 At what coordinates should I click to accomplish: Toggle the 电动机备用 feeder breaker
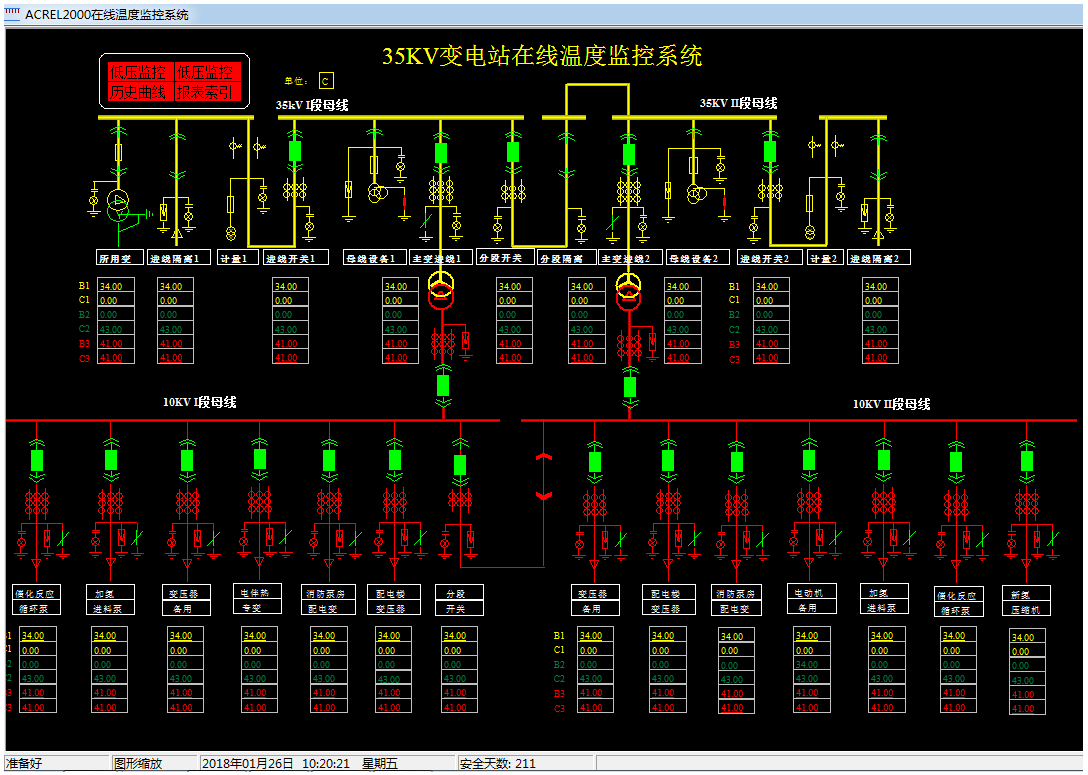[x=809, y=459]
